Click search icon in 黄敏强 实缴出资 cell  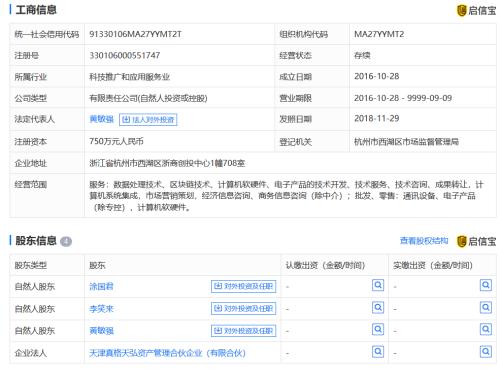tap(486, 329)
